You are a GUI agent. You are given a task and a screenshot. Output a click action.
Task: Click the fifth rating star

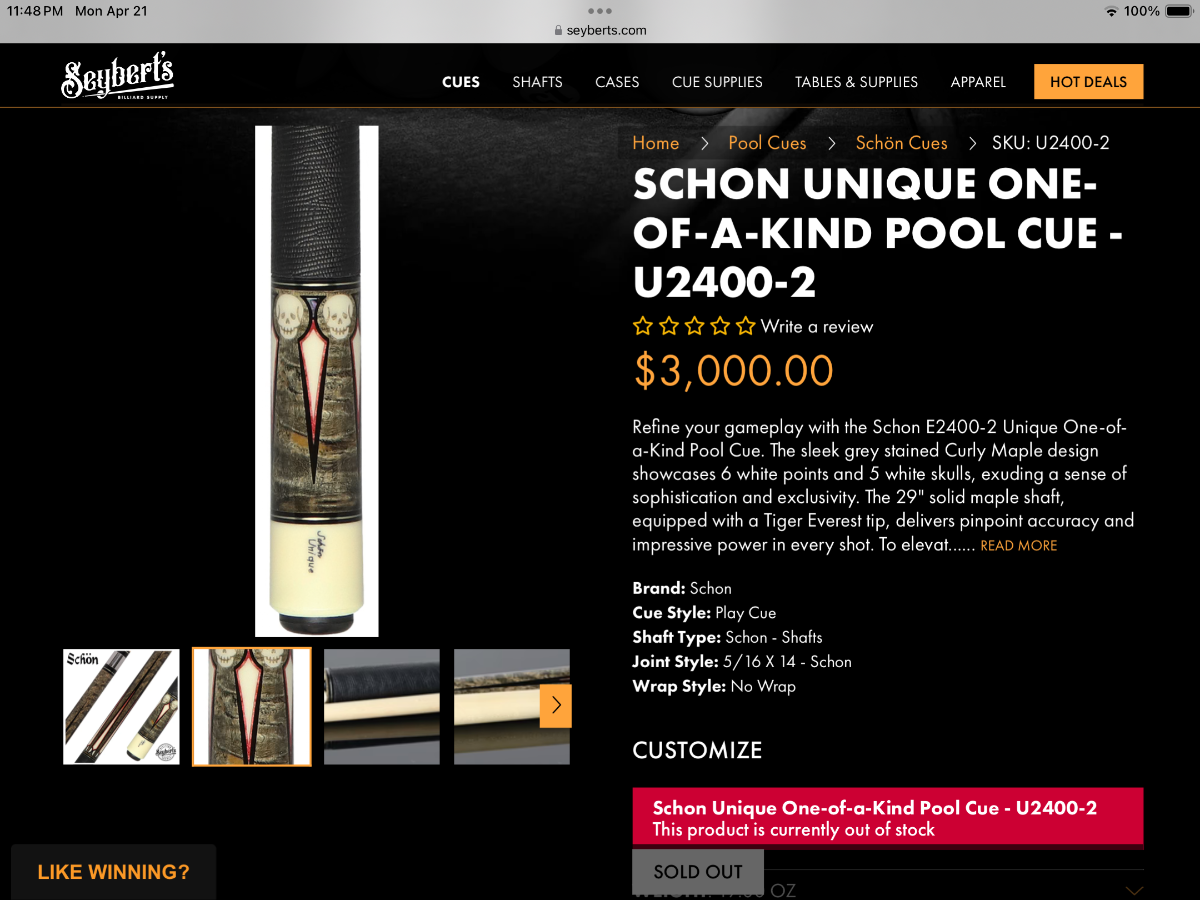tap(746, 326)
